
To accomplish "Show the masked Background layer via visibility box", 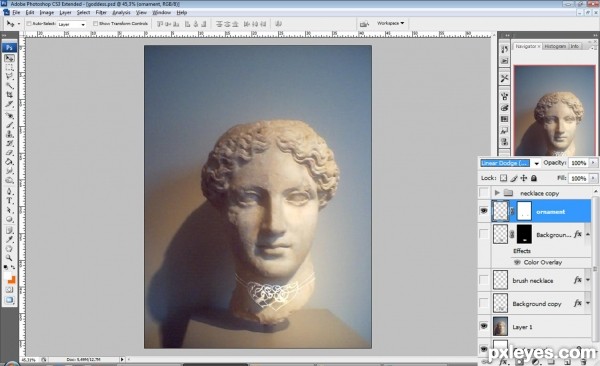I will click(x=484, y=234).
